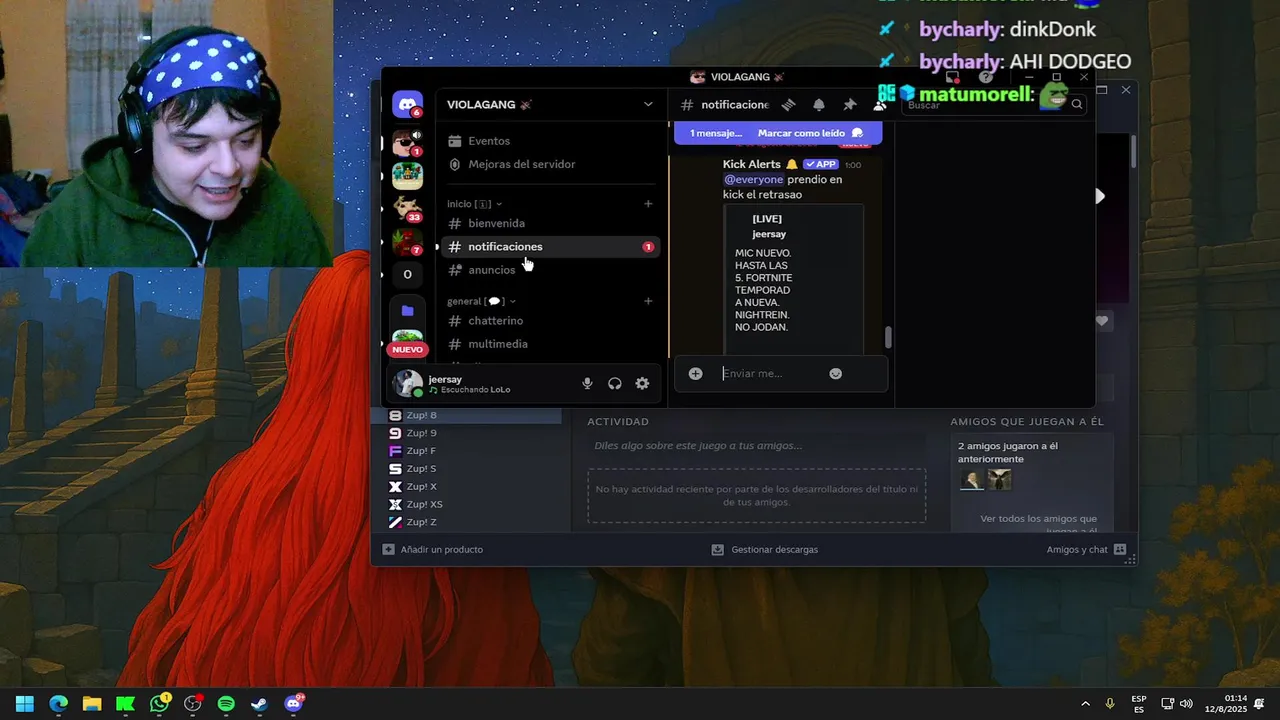Open Amigos y chat in Steam
The height and width of the screenshot is (720, 1280).
[1086, 549]
